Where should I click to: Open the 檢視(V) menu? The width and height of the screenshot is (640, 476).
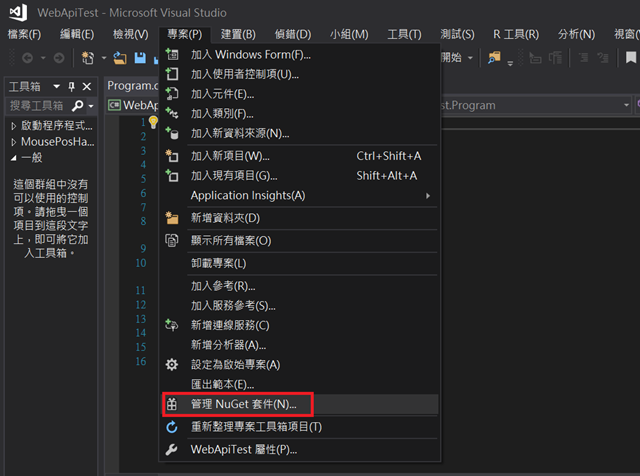[x=131, y=34]
